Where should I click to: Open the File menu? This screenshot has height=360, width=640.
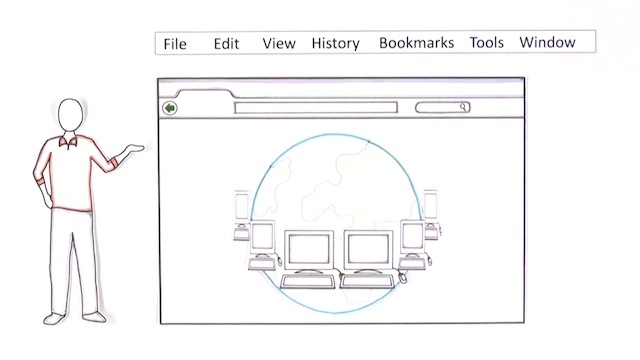pyautogui.click(x=175, y=44)
